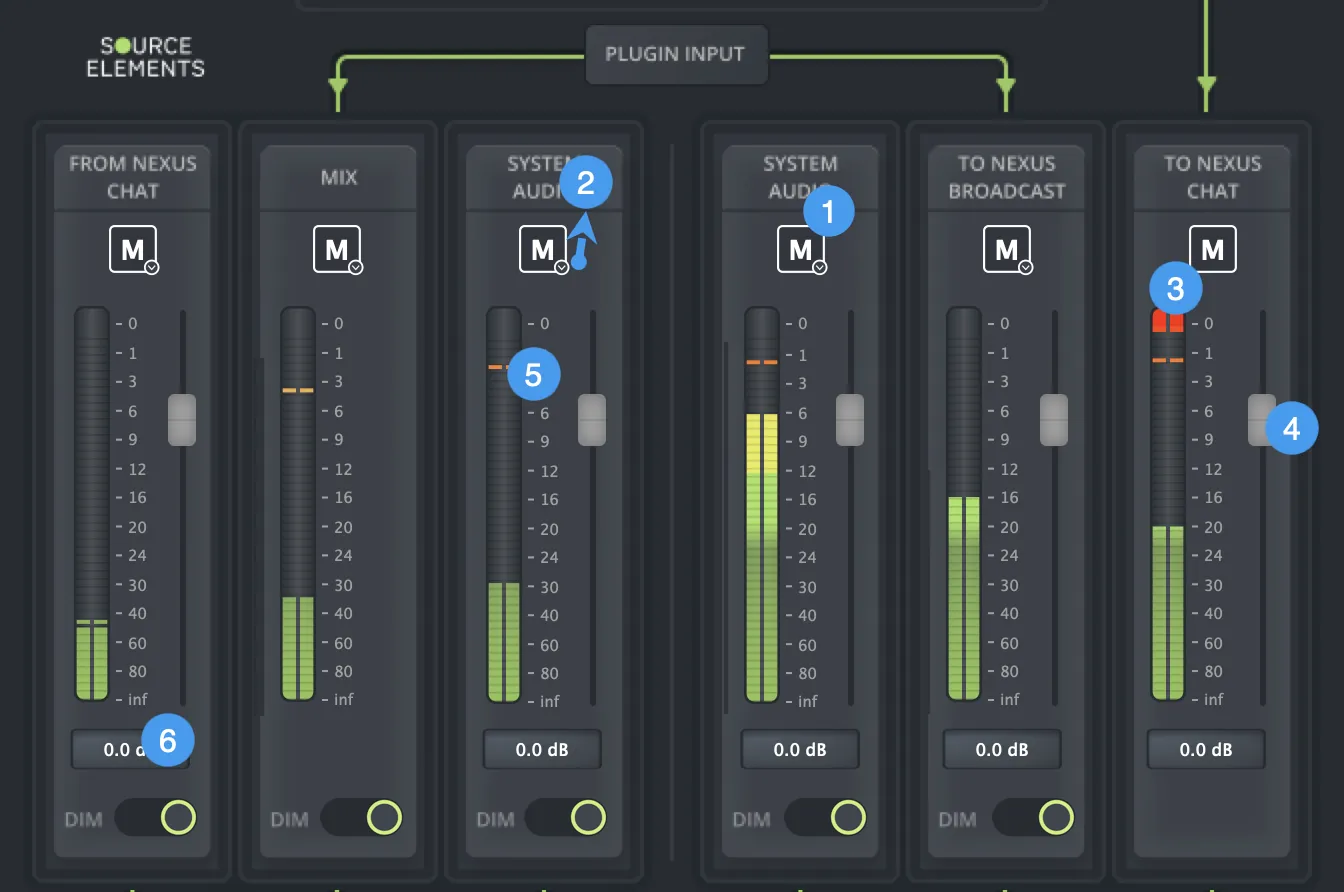Click the MIX channel title

(338, 177)
